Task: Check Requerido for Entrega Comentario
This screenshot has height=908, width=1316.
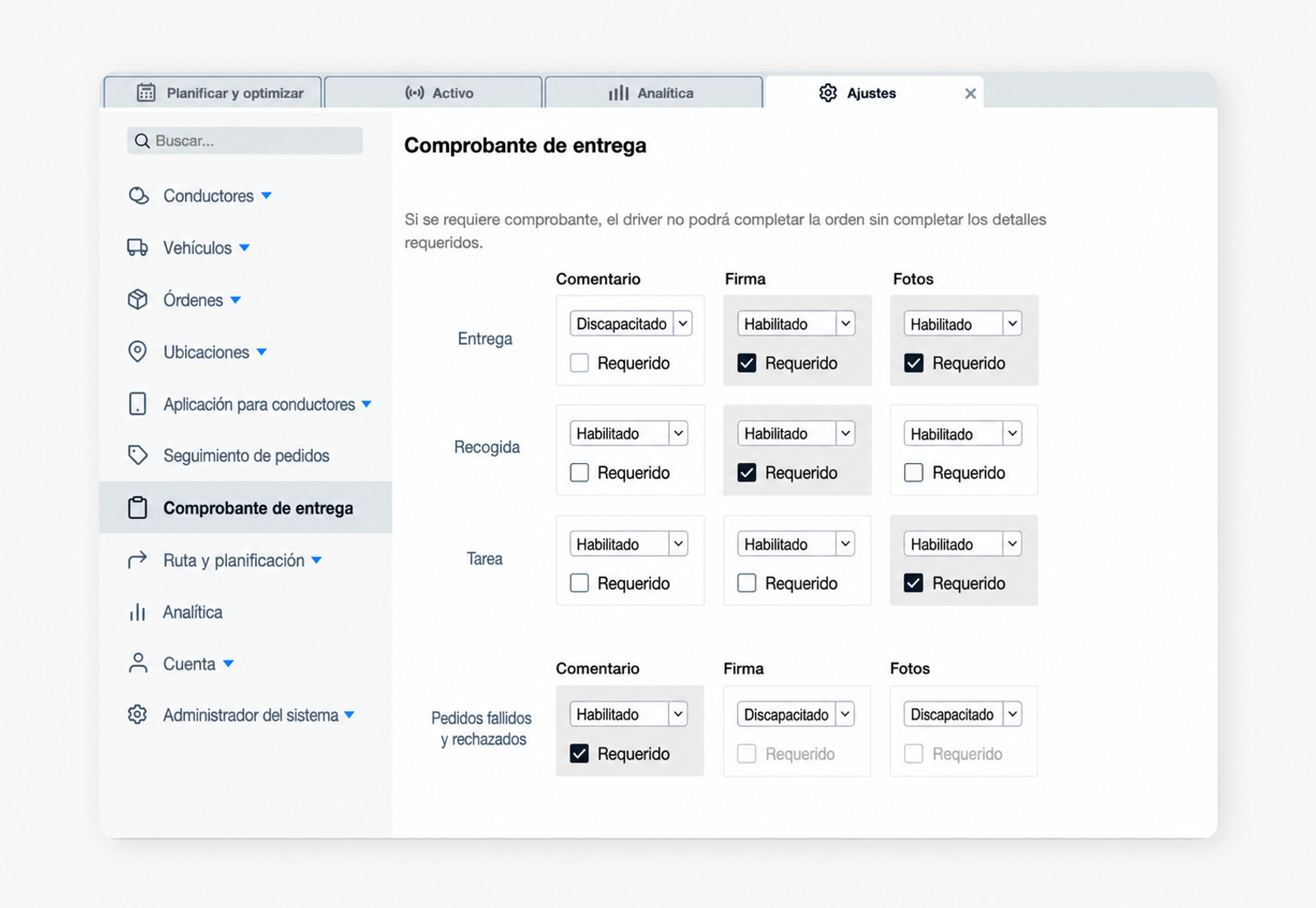Action: (579, 363)
